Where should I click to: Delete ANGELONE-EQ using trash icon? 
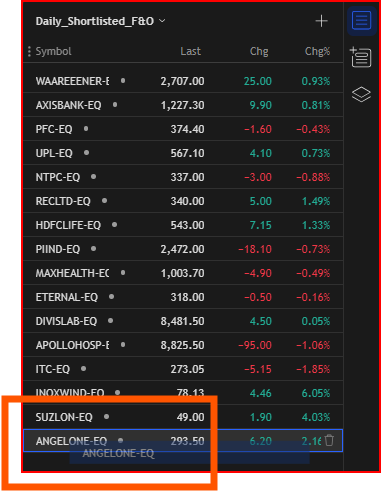329,440
